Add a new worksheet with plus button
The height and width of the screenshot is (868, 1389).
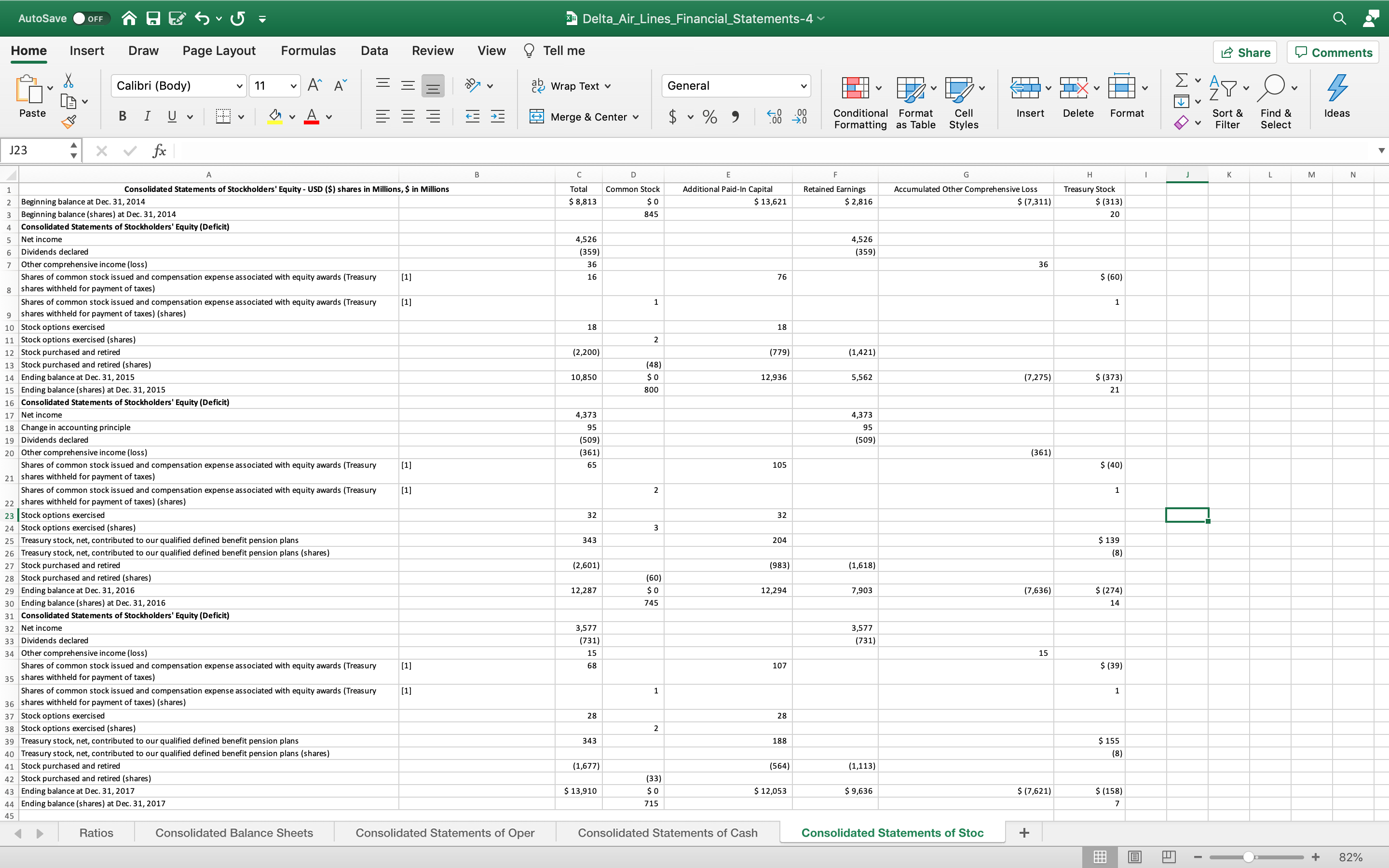pos(1024,832)
